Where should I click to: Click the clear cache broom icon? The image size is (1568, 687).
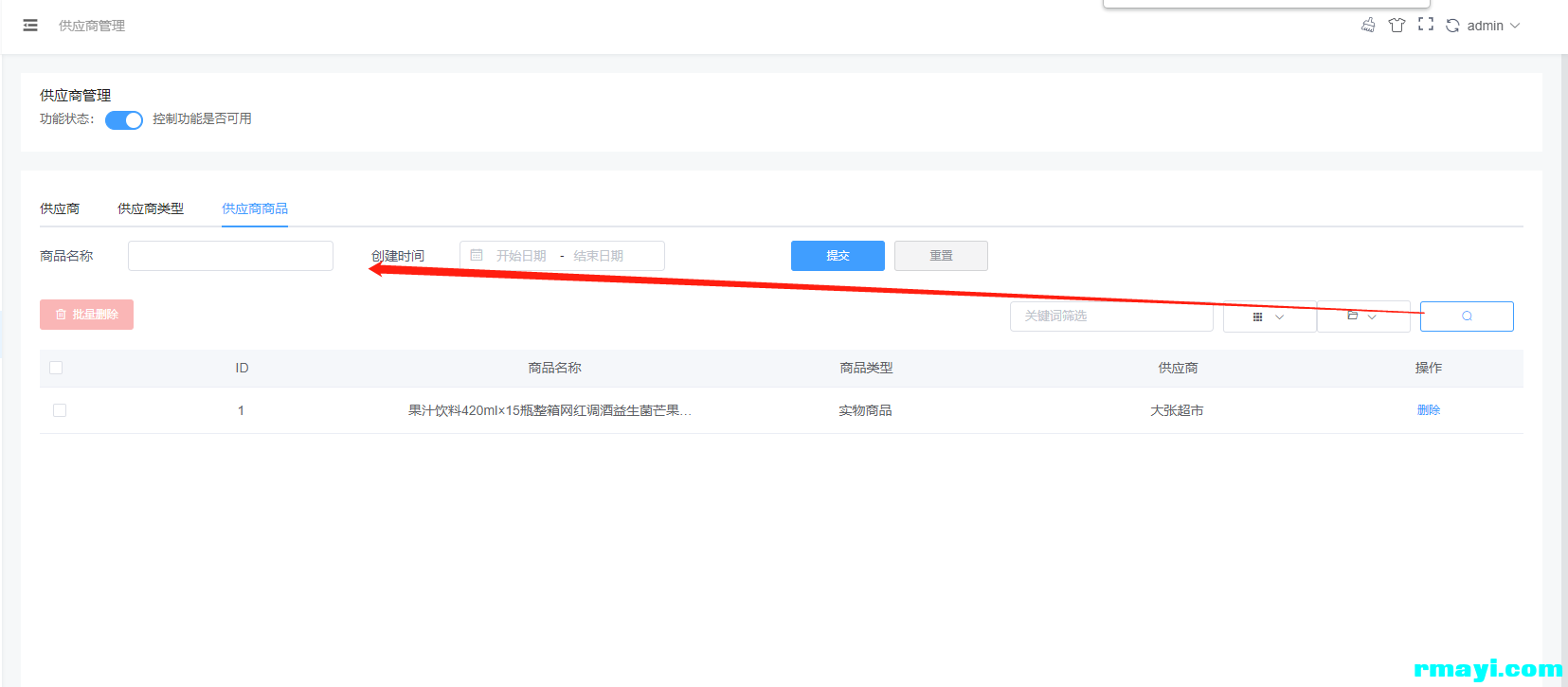coord(1368,26)
